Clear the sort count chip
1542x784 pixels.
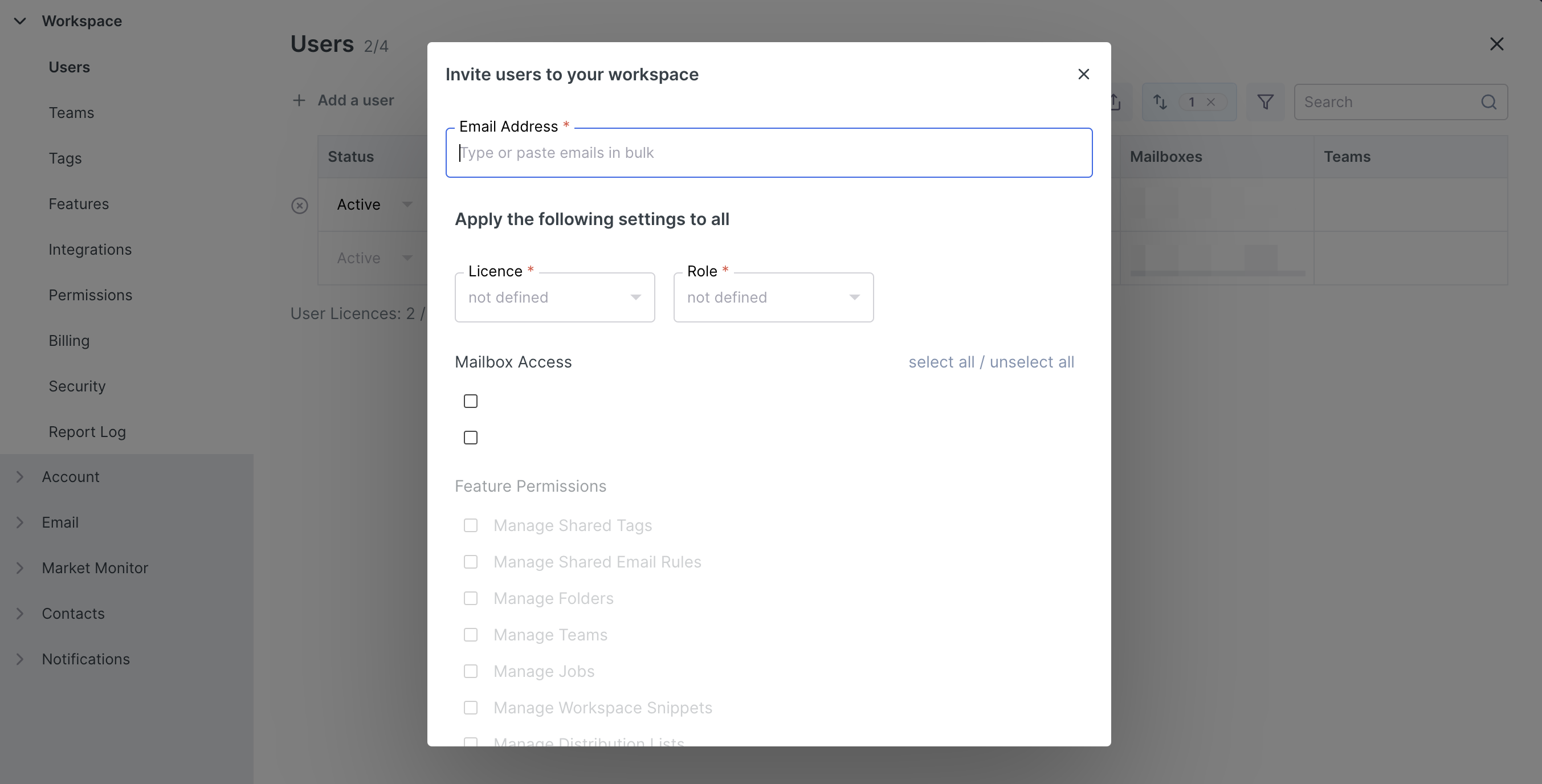pos(1210,103)
